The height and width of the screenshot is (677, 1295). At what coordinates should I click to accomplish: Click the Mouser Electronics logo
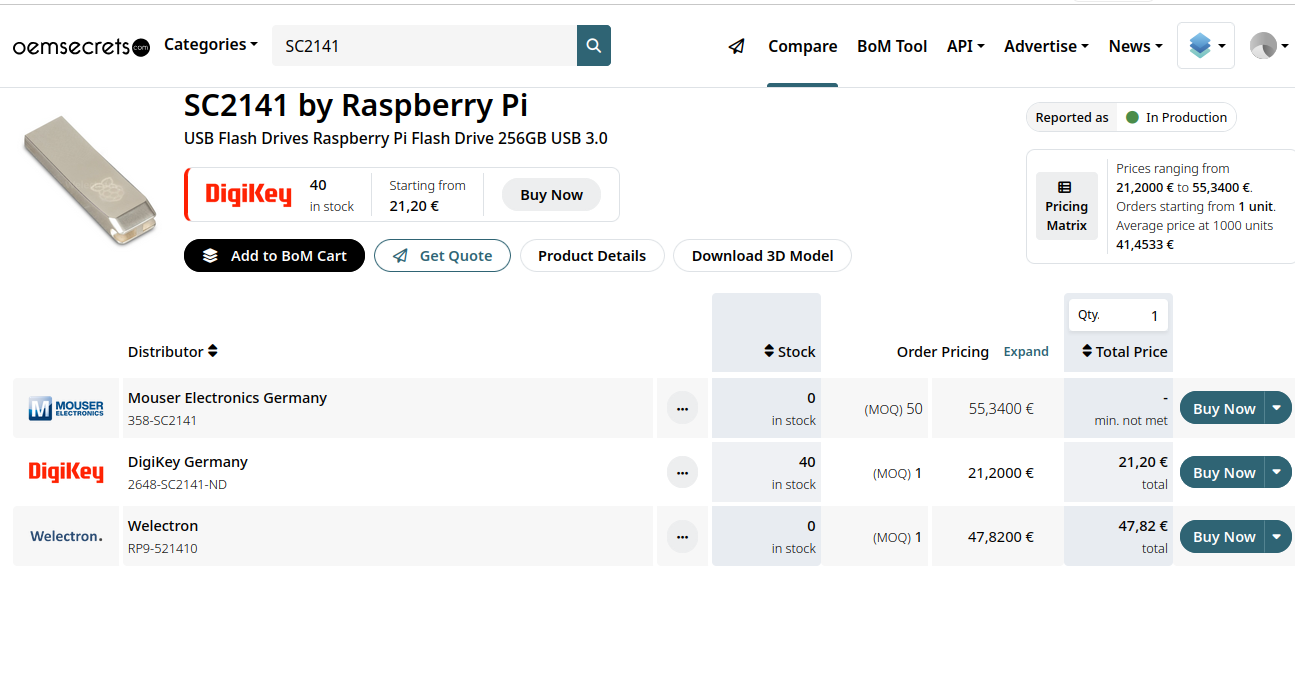(x=66, y=408)
